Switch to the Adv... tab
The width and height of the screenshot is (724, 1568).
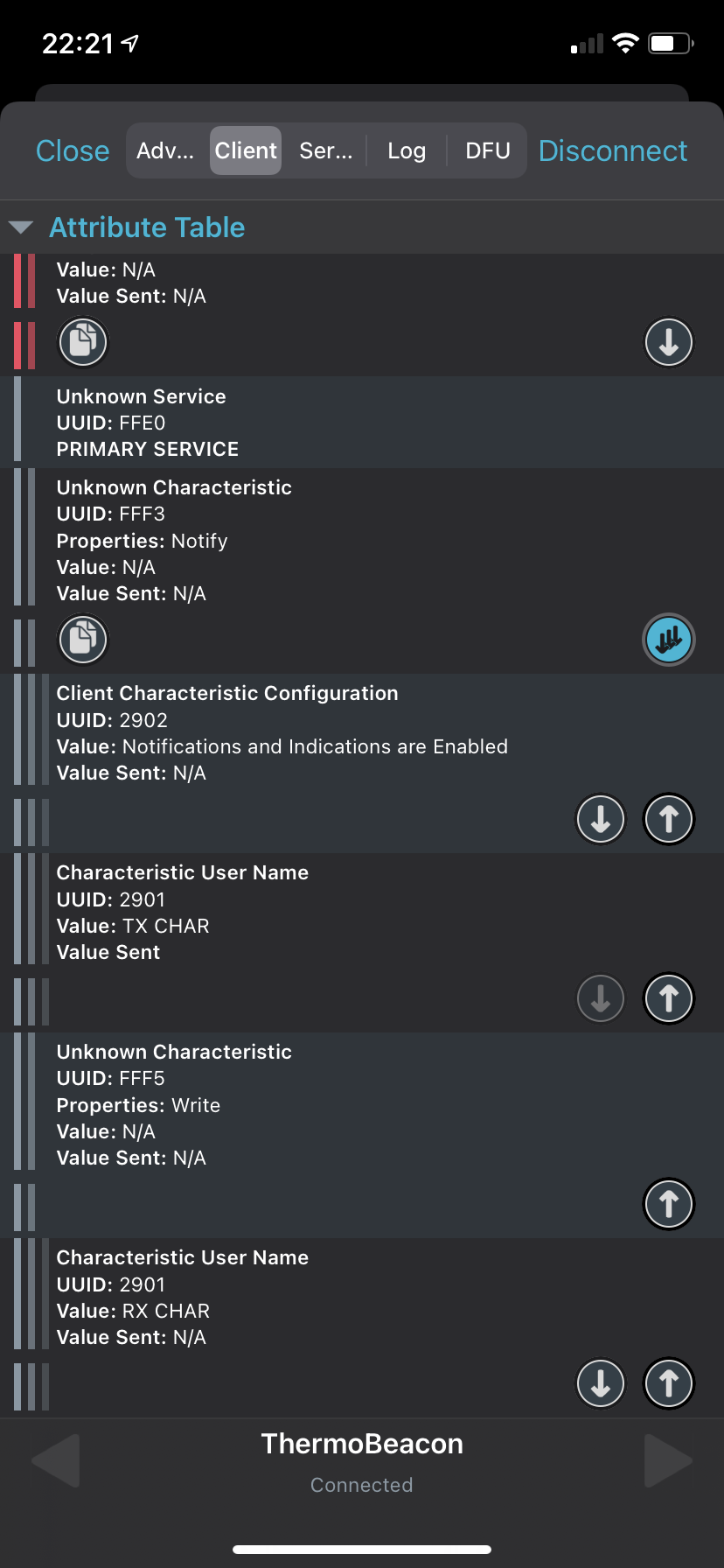click(x=165, y=150)
